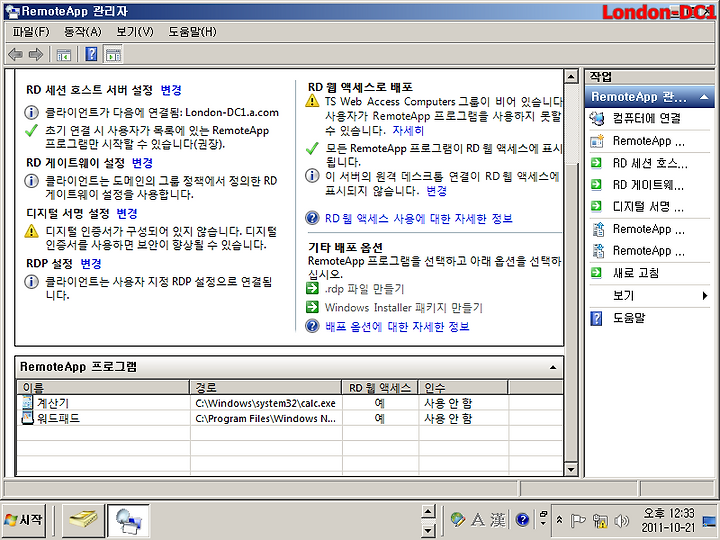Open RemoteApp manager taskbar icon
Screen dimensions: 720x540
[129, 520]
